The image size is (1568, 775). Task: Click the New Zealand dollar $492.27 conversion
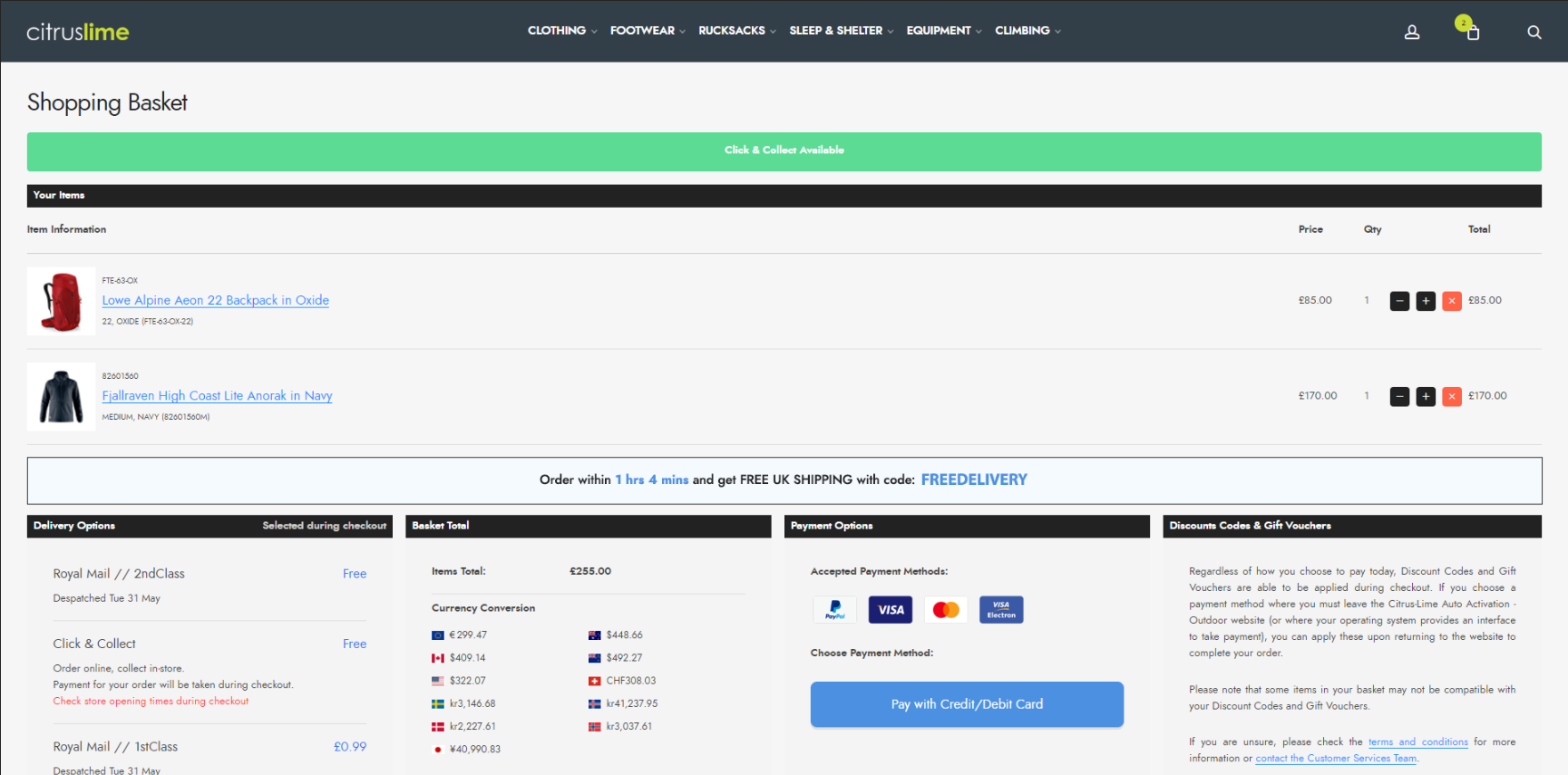(616, 658)
